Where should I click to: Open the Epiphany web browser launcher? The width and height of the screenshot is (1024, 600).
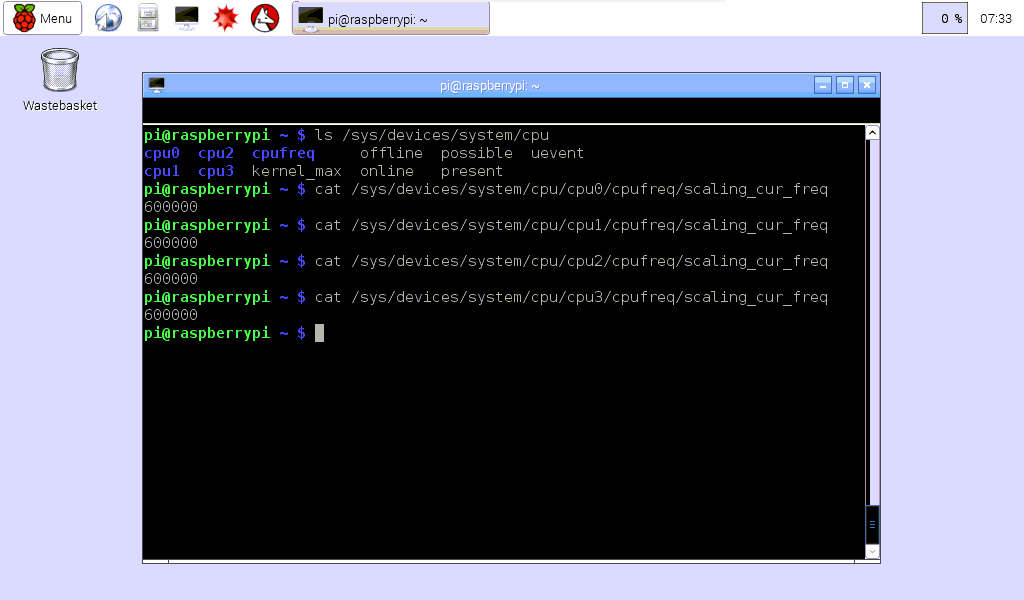pos(108,18)
